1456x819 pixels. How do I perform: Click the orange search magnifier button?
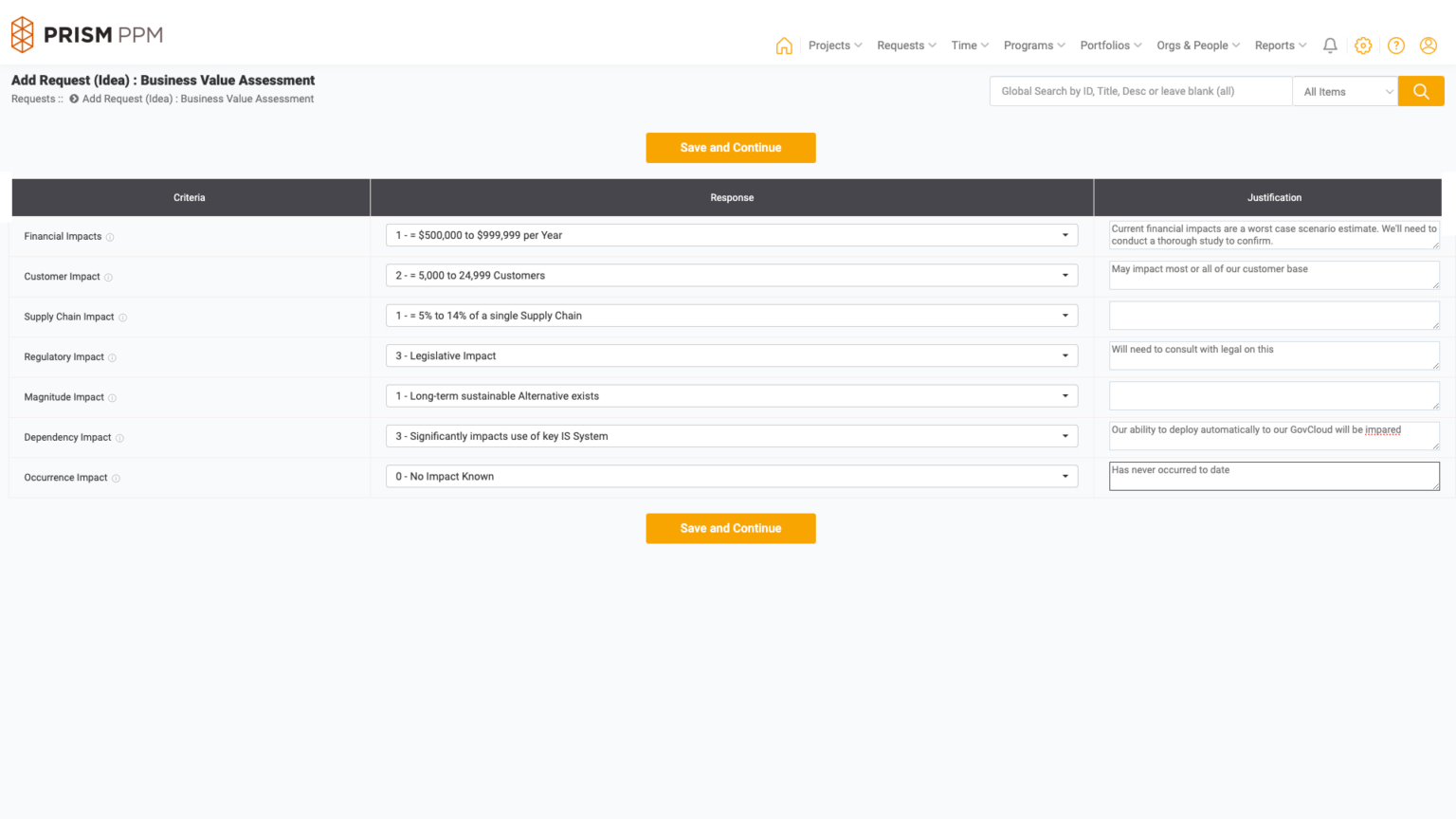coord(1420,90)
